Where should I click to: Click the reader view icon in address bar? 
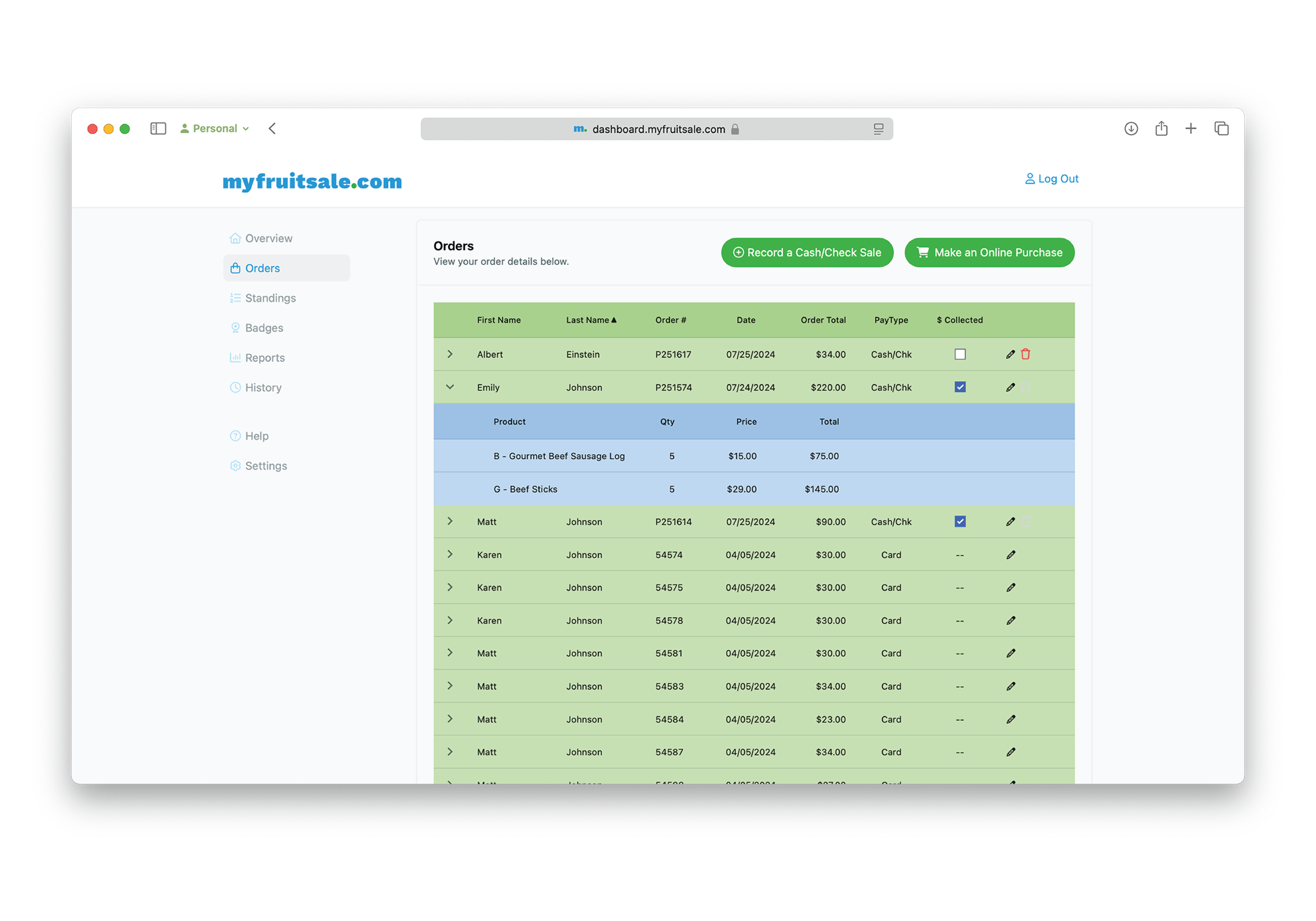[x=878, y=129]
